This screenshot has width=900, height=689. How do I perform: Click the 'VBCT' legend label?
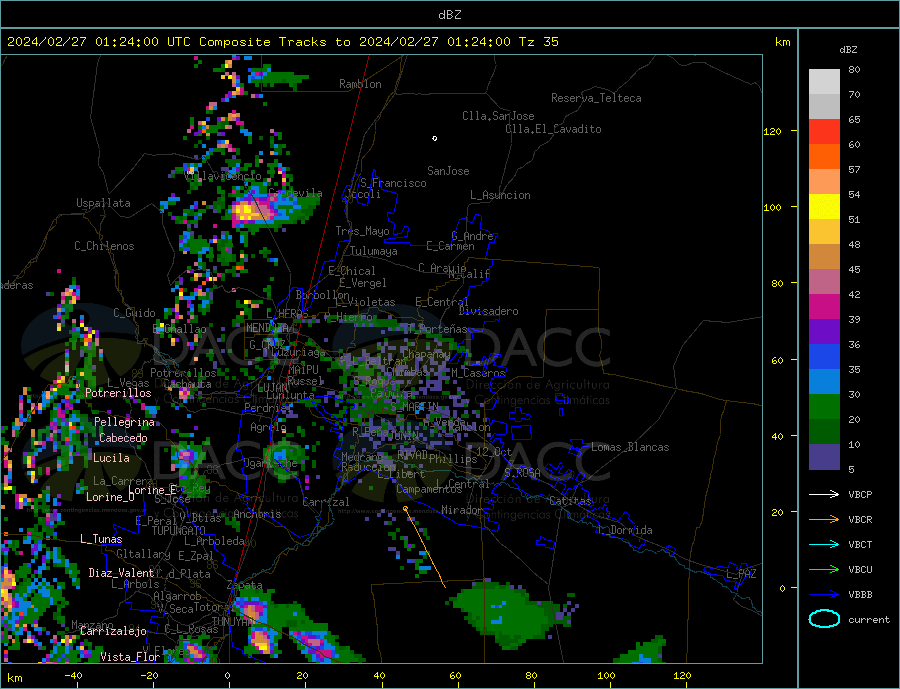860,544
